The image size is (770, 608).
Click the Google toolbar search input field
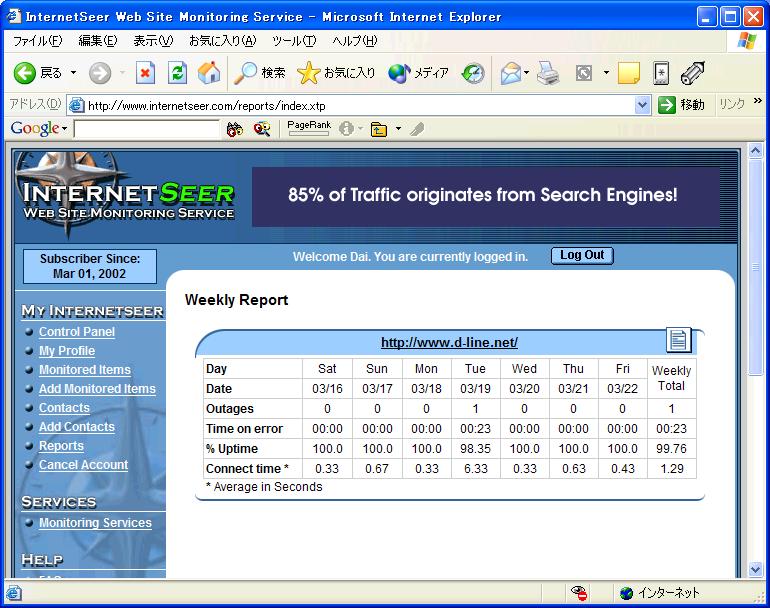[x=146, y=129]
